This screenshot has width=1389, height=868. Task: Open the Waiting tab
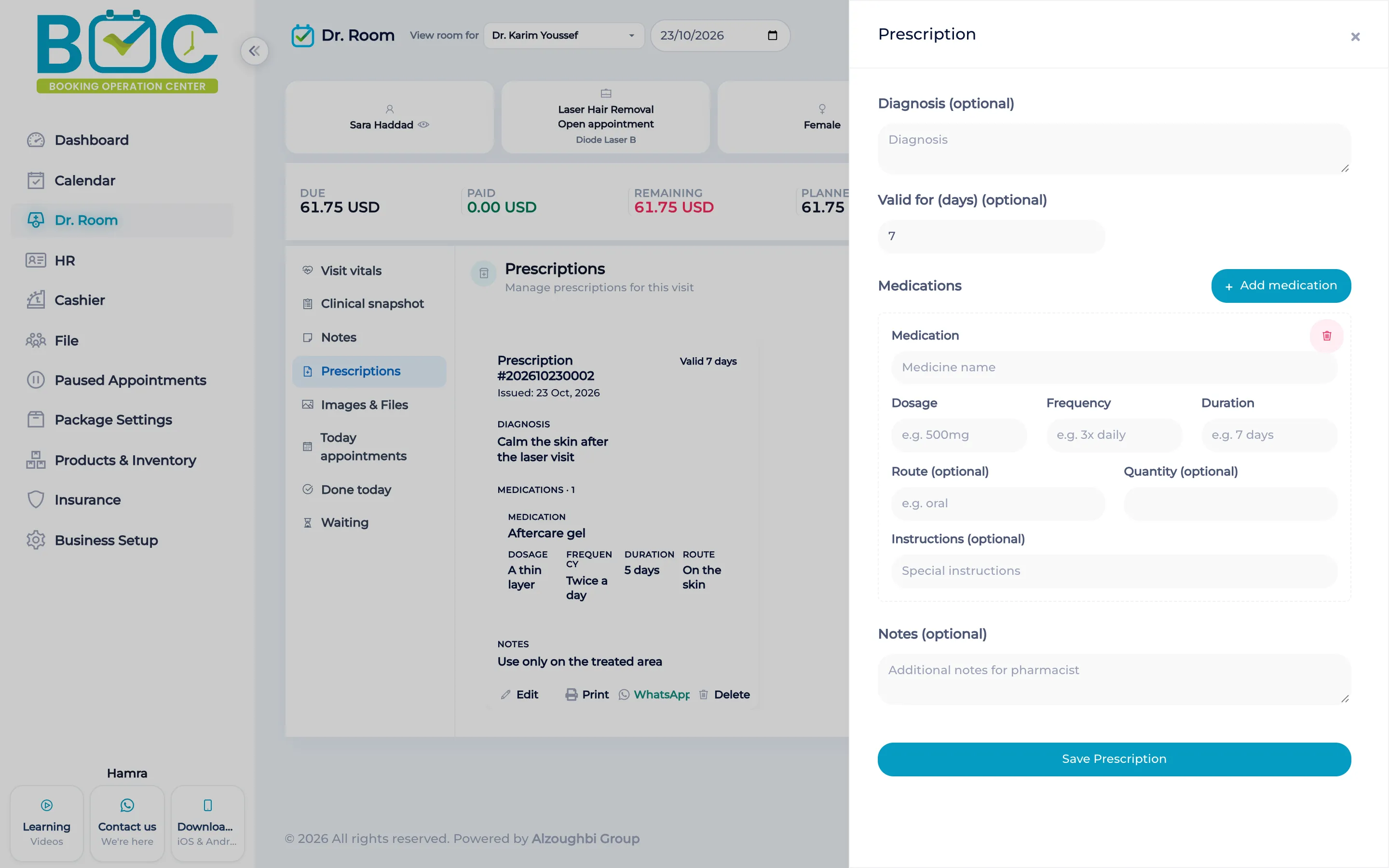point(369,522)
